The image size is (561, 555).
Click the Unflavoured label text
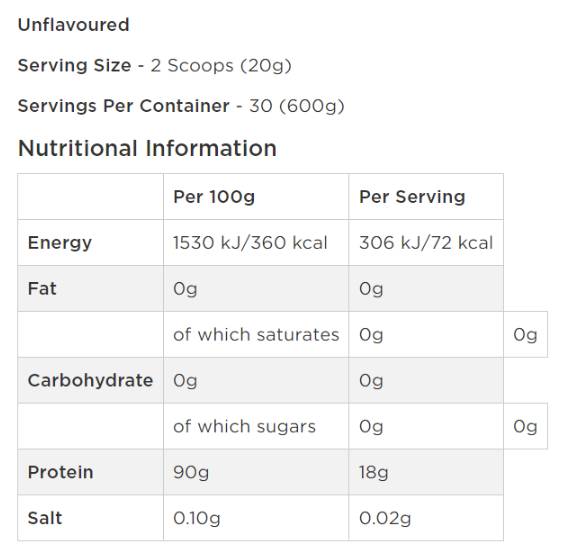(73, 25)
